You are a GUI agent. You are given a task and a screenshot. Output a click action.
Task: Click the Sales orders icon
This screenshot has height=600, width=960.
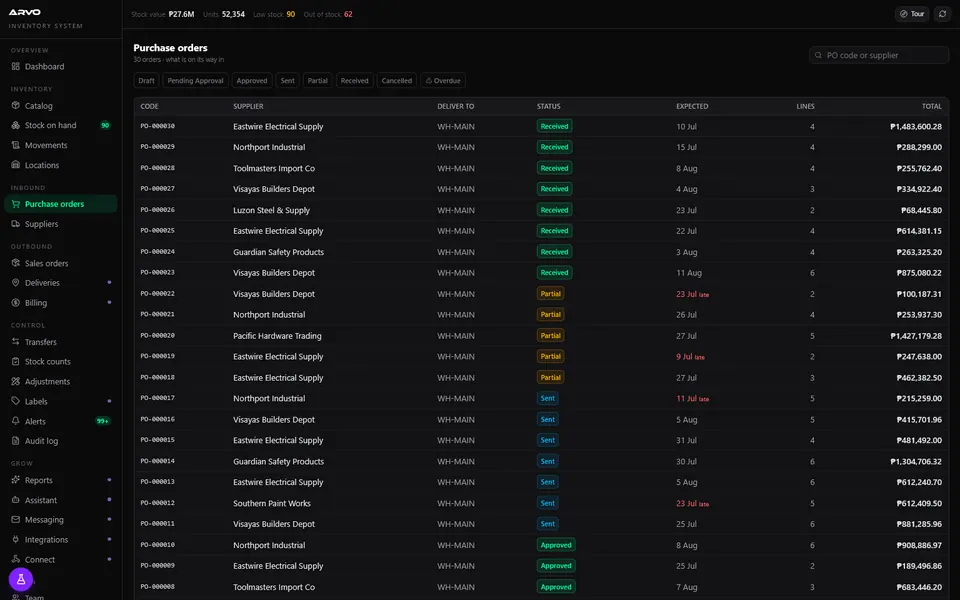pyautogui.click(x=15, y=263)
